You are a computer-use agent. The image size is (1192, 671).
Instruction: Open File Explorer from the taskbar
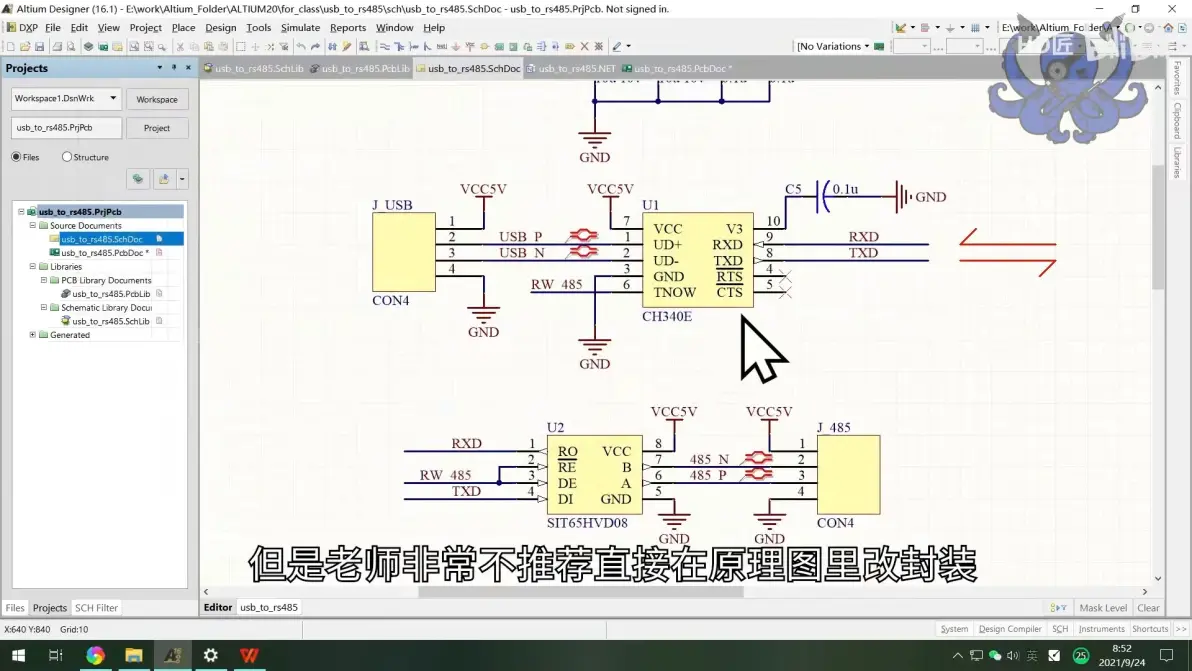click(134, 655)
